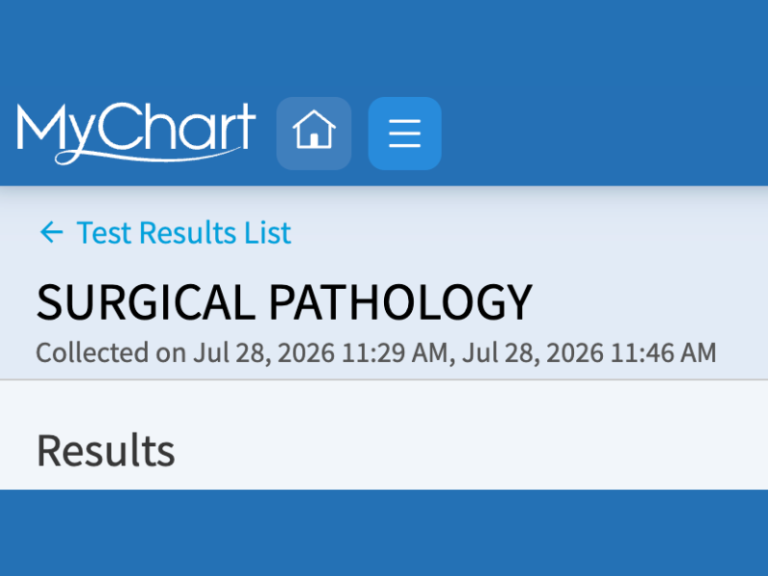Screen dimensions: 768x576
Task: Click the first 'Jul 28, 2026' date text
Action: click(264, 353)
